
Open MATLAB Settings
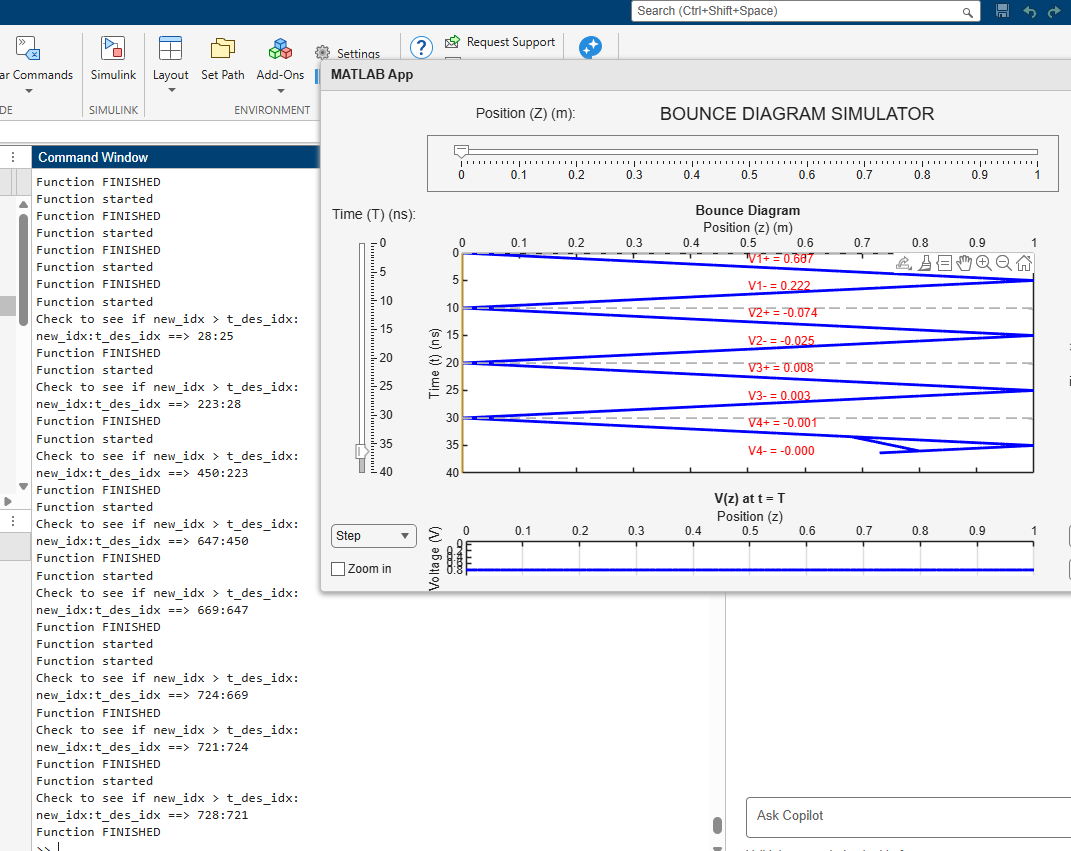348,54
